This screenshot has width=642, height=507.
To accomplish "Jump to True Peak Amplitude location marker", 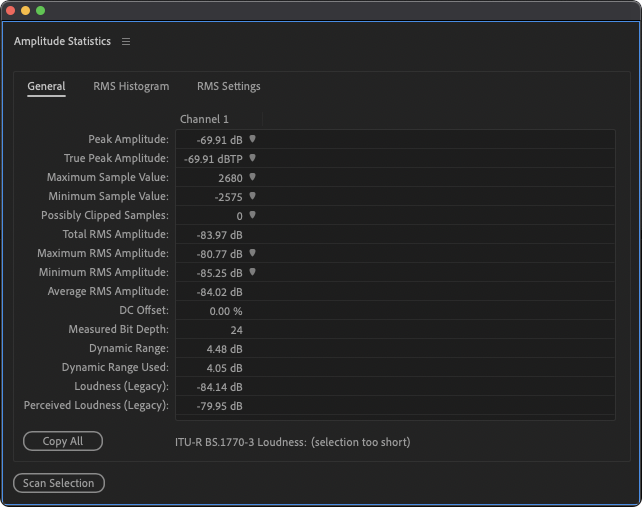I will coord(253,158).
